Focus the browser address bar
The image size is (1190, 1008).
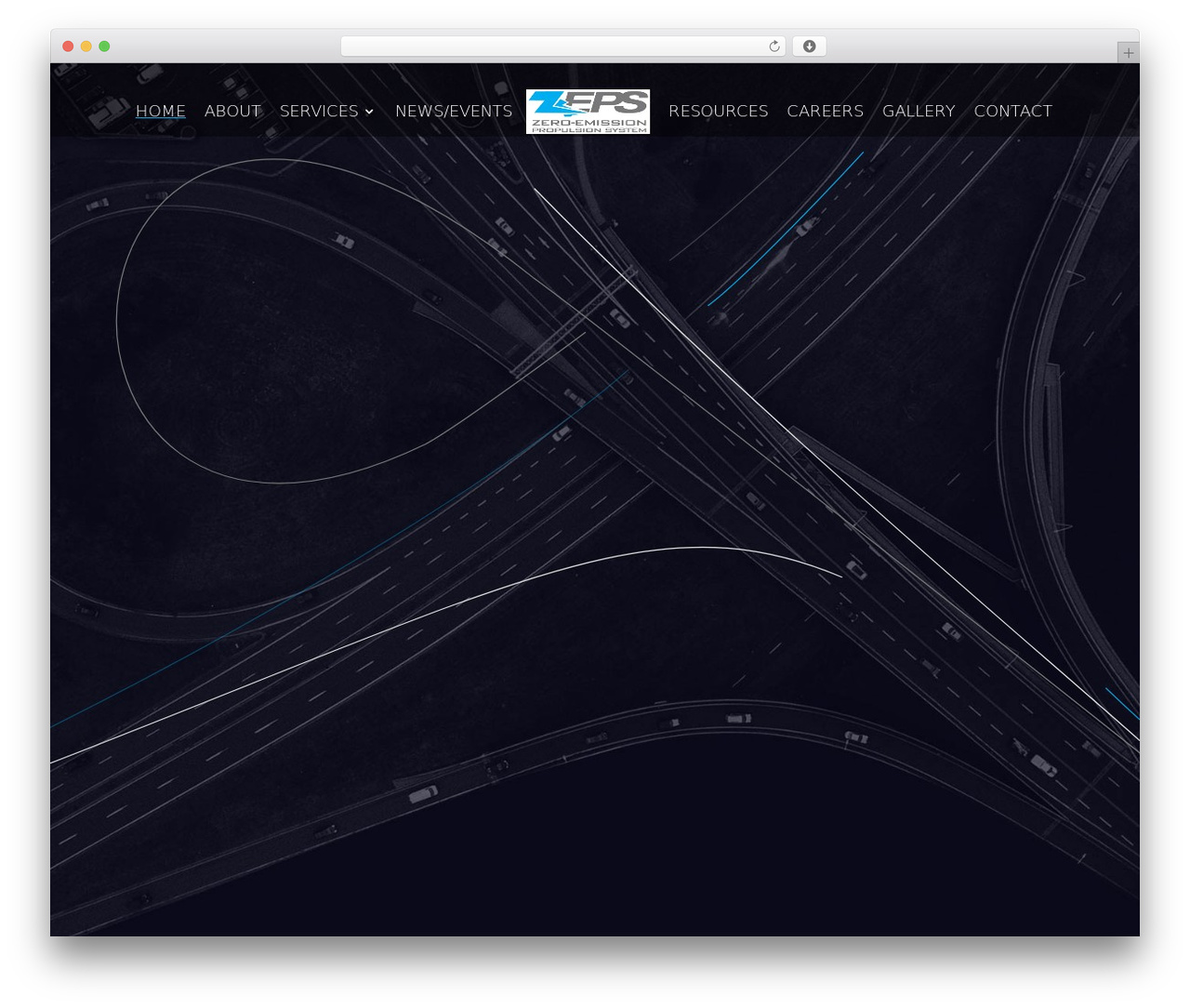coord(562,46)
